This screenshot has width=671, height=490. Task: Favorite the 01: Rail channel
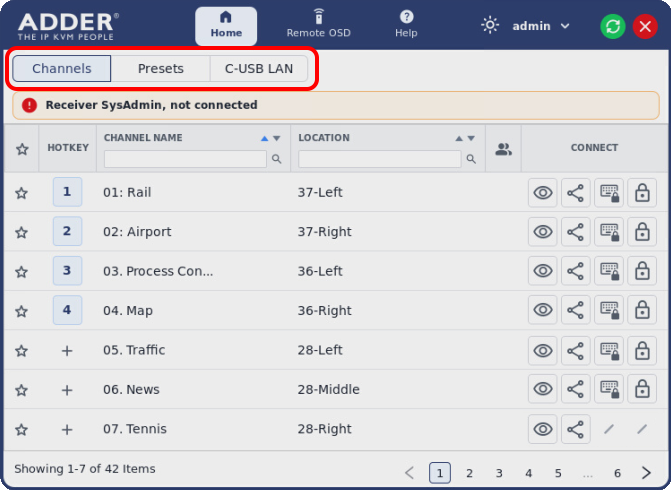21,193
